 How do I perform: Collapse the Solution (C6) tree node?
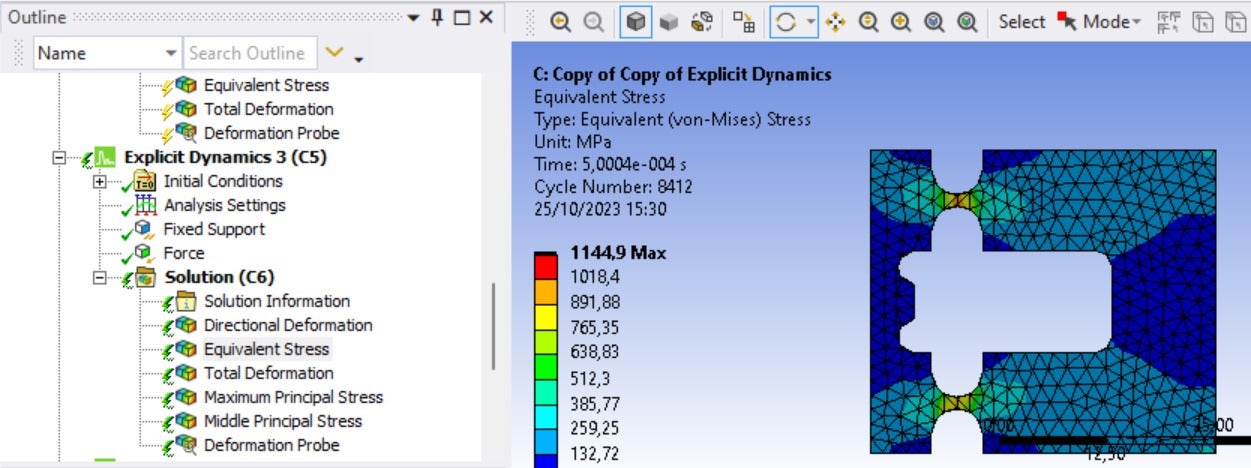[x=99, y=278]
